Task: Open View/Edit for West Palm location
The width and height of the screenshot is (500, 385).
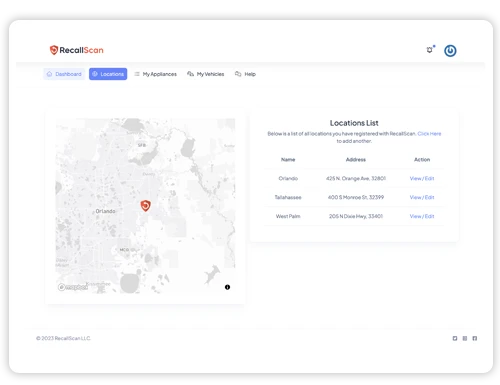Action: [x=422, y=216]
